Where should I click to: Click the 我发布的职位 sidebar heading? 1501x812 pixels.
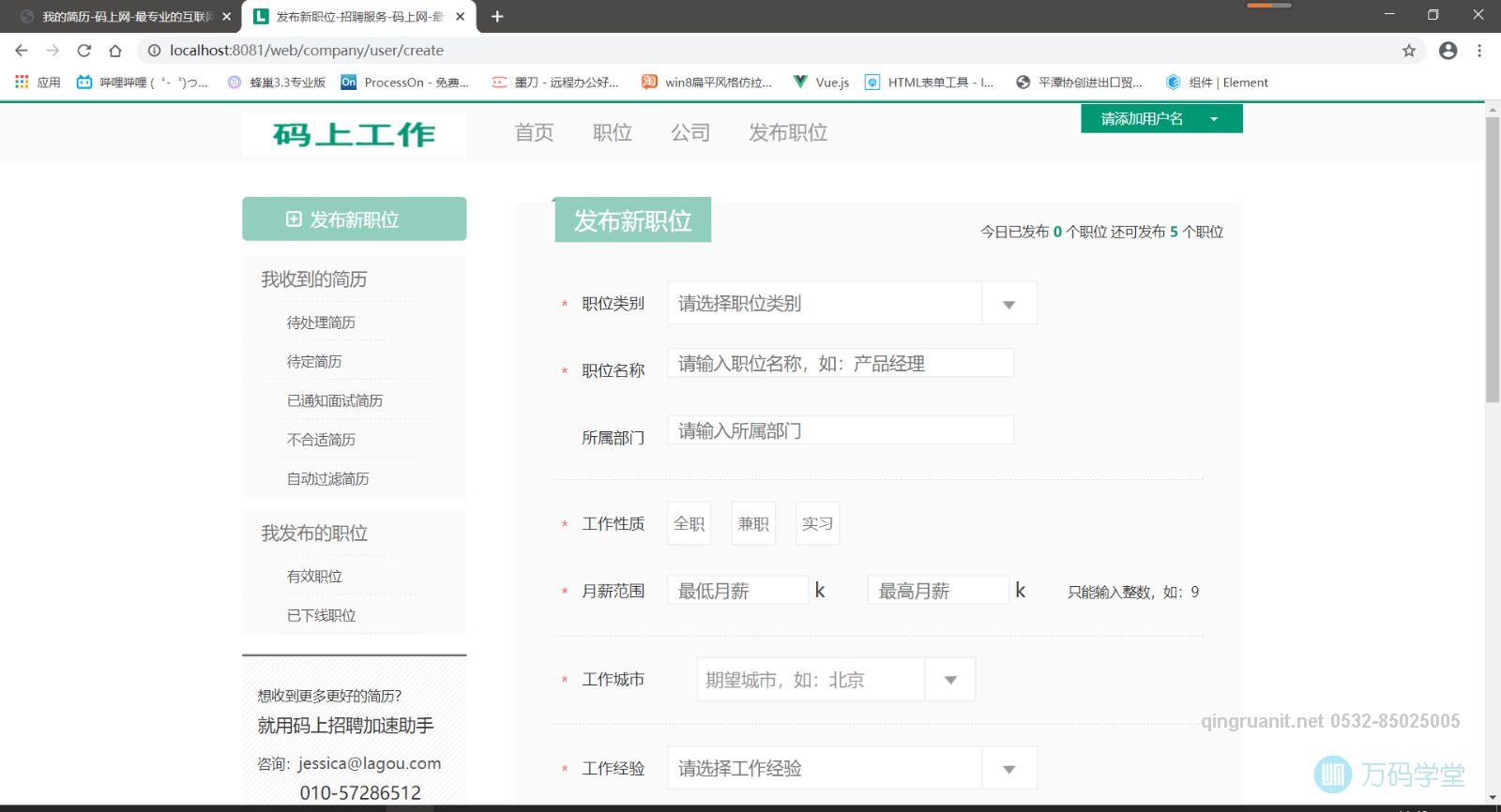coord(314,533)
